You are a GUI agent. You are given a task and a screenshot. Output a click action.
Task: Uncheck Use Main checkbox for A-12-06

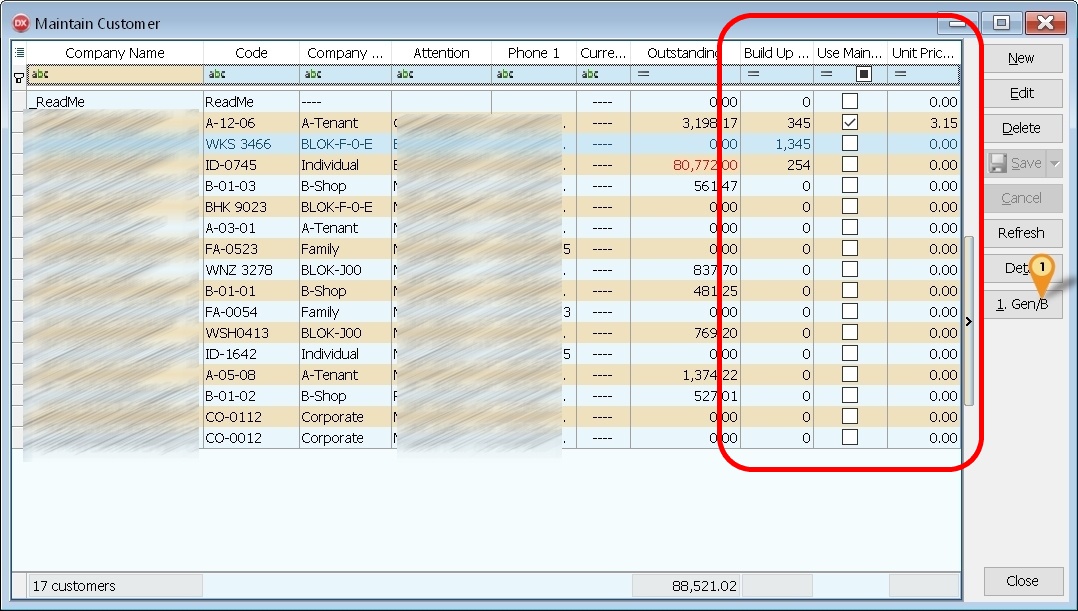849,122
